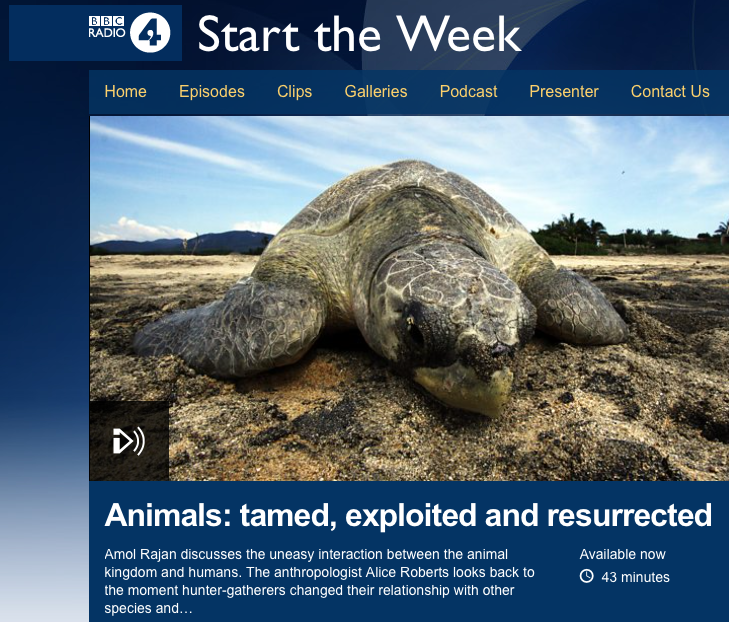Open the Podcast page
The image size is (729, 622).
click(468, 92)
